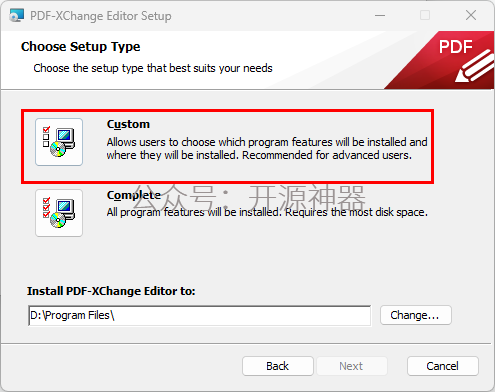Click the installer icon in the title bar
The width and height of the screenshot is (495, 392).
16,16
